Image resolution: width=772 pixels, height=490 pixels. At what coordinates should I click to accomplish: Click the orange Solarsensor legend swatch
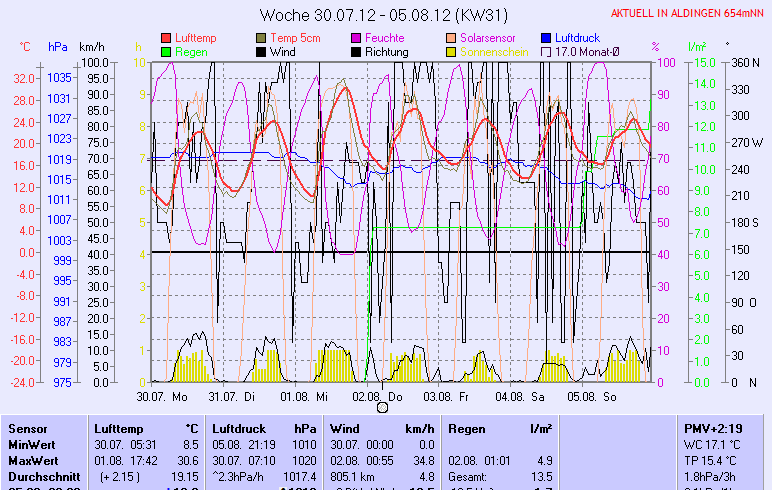[x=451, y=38]
